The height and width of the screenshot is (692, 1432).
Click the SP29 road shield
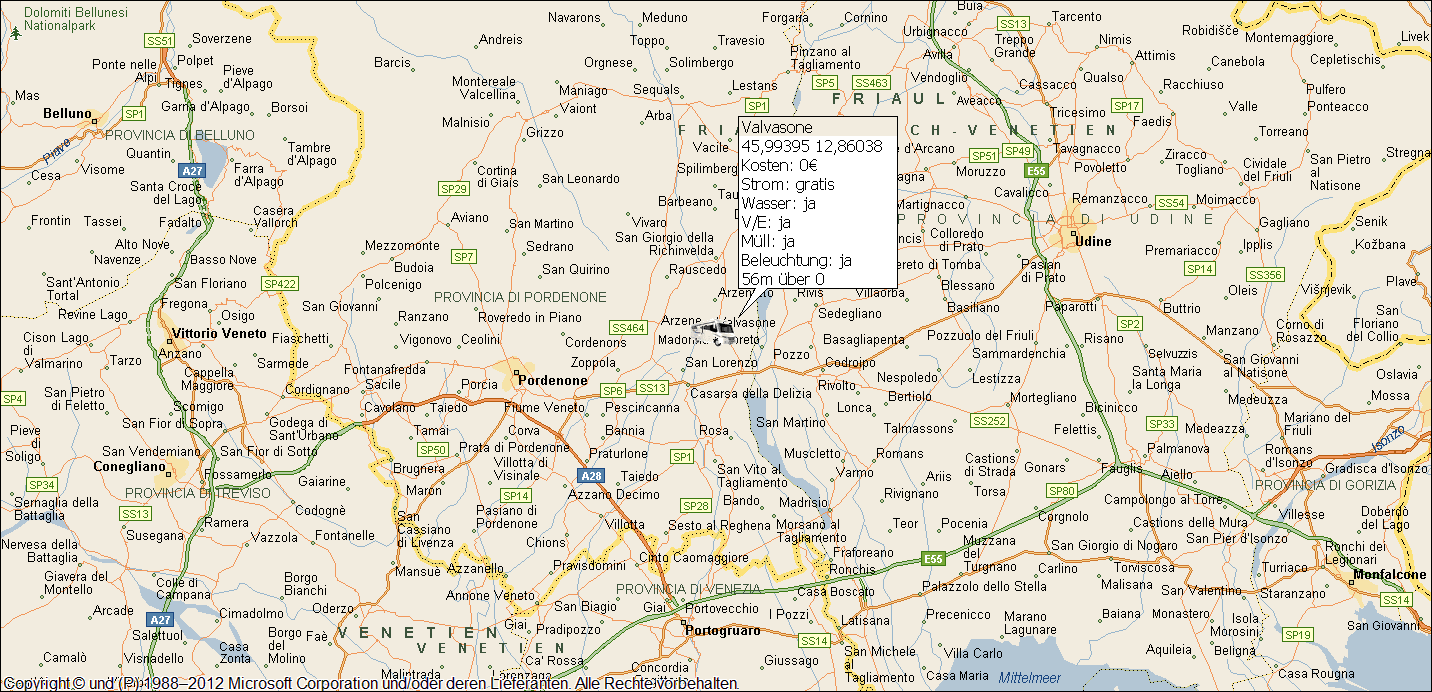point(454,189)
